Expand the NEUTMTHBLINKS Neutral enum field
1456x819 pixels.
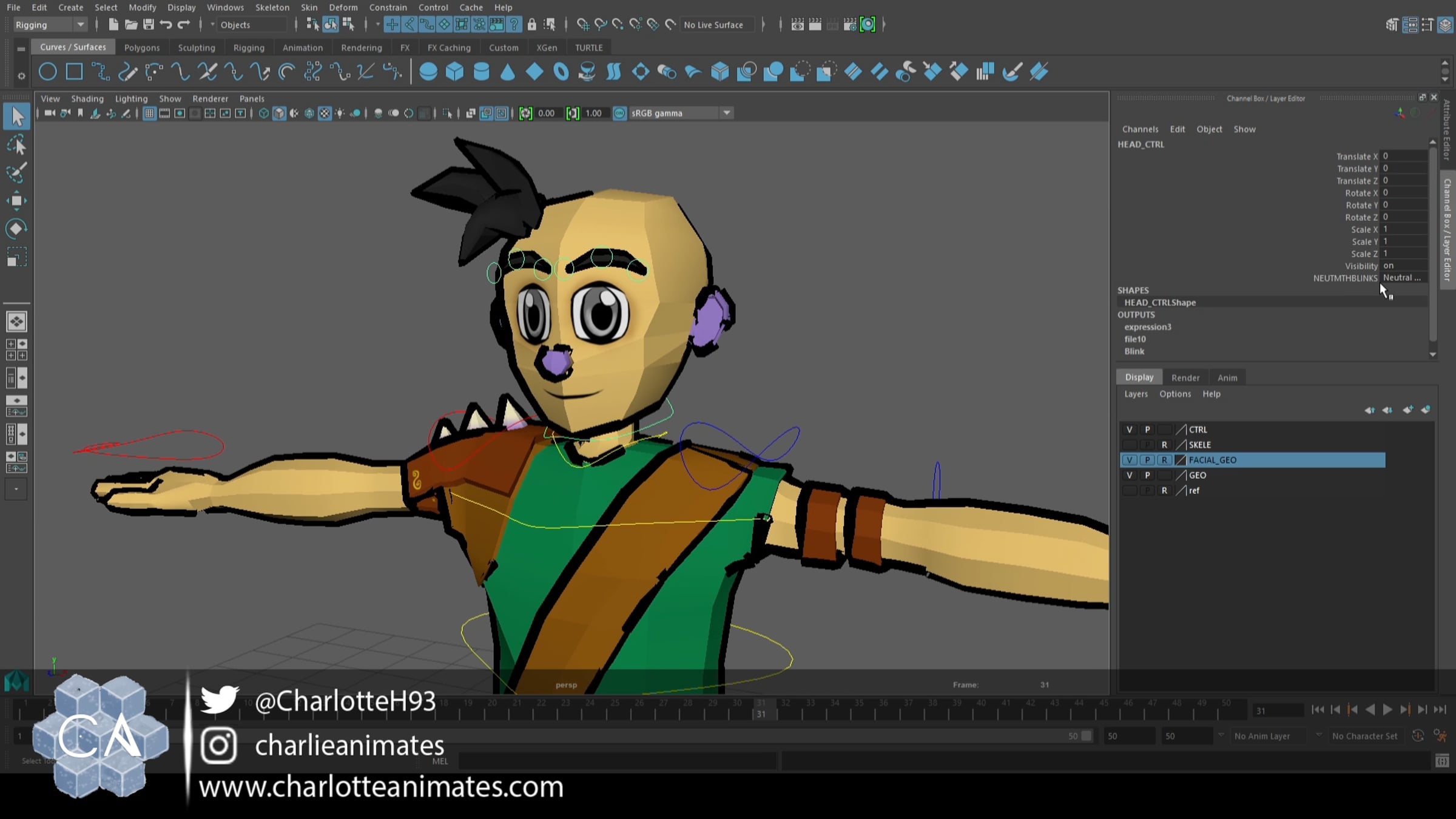click(x=1402, y=278)
